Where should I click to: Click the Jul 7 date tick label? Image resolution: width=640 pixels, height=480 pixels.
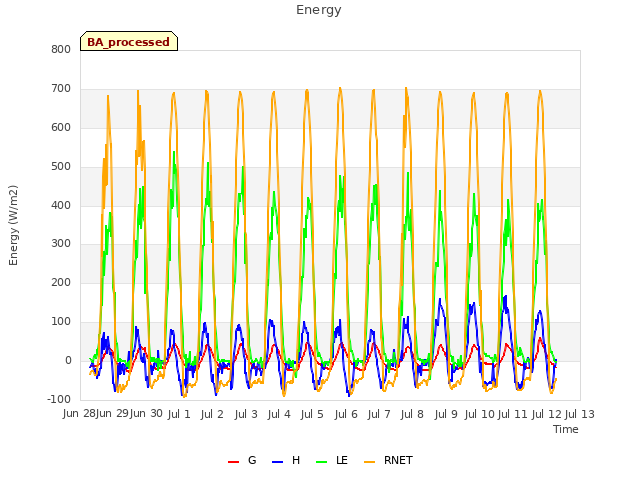pyautogui.click(x=379, y=414)
